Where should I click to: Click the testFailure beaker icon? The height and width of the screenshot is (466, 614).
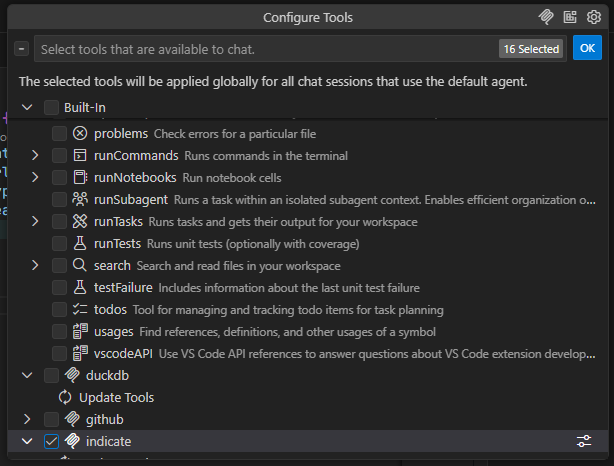coord(80,287)
